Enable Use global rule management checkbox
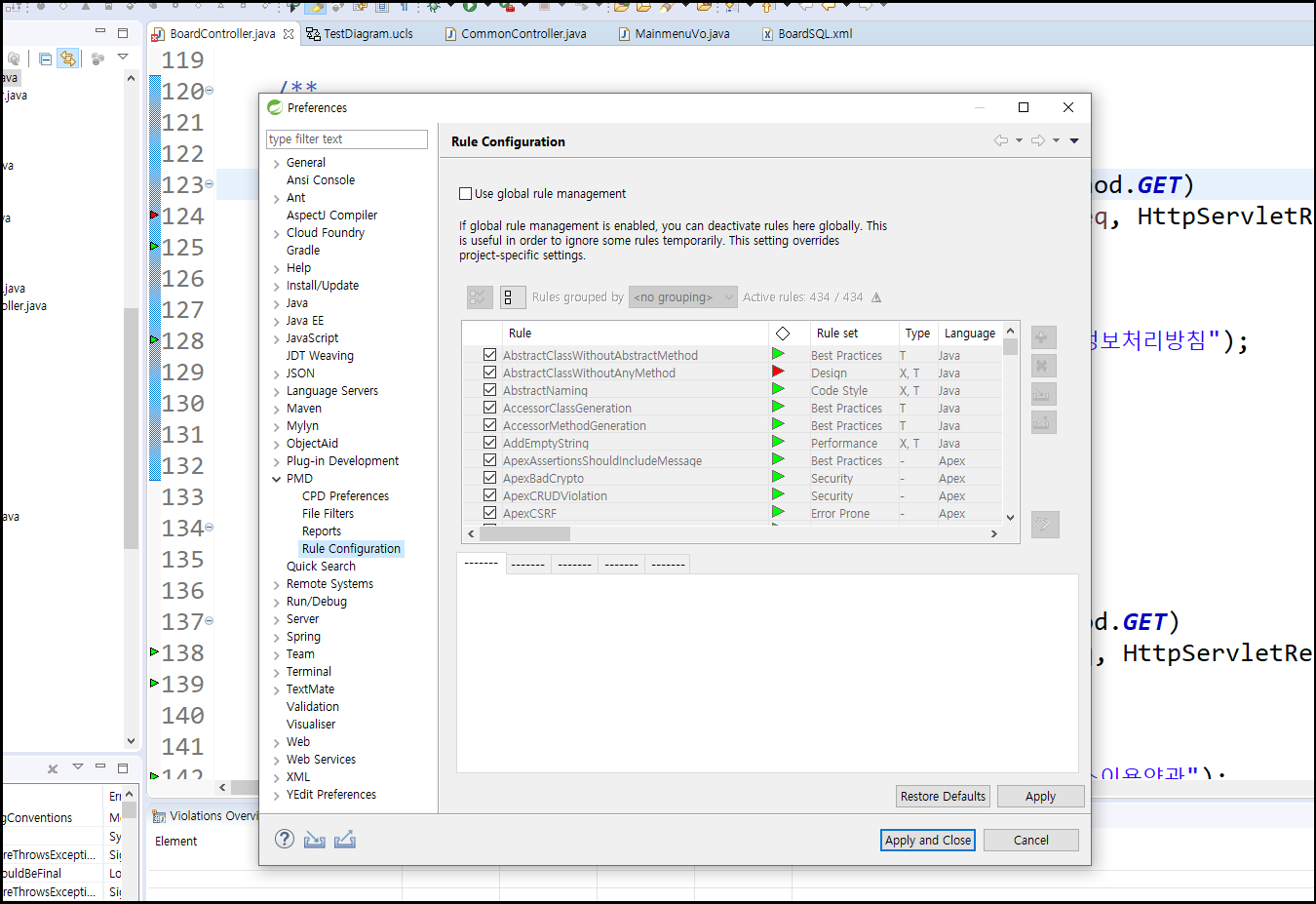1316x904 pixels. 465,193
